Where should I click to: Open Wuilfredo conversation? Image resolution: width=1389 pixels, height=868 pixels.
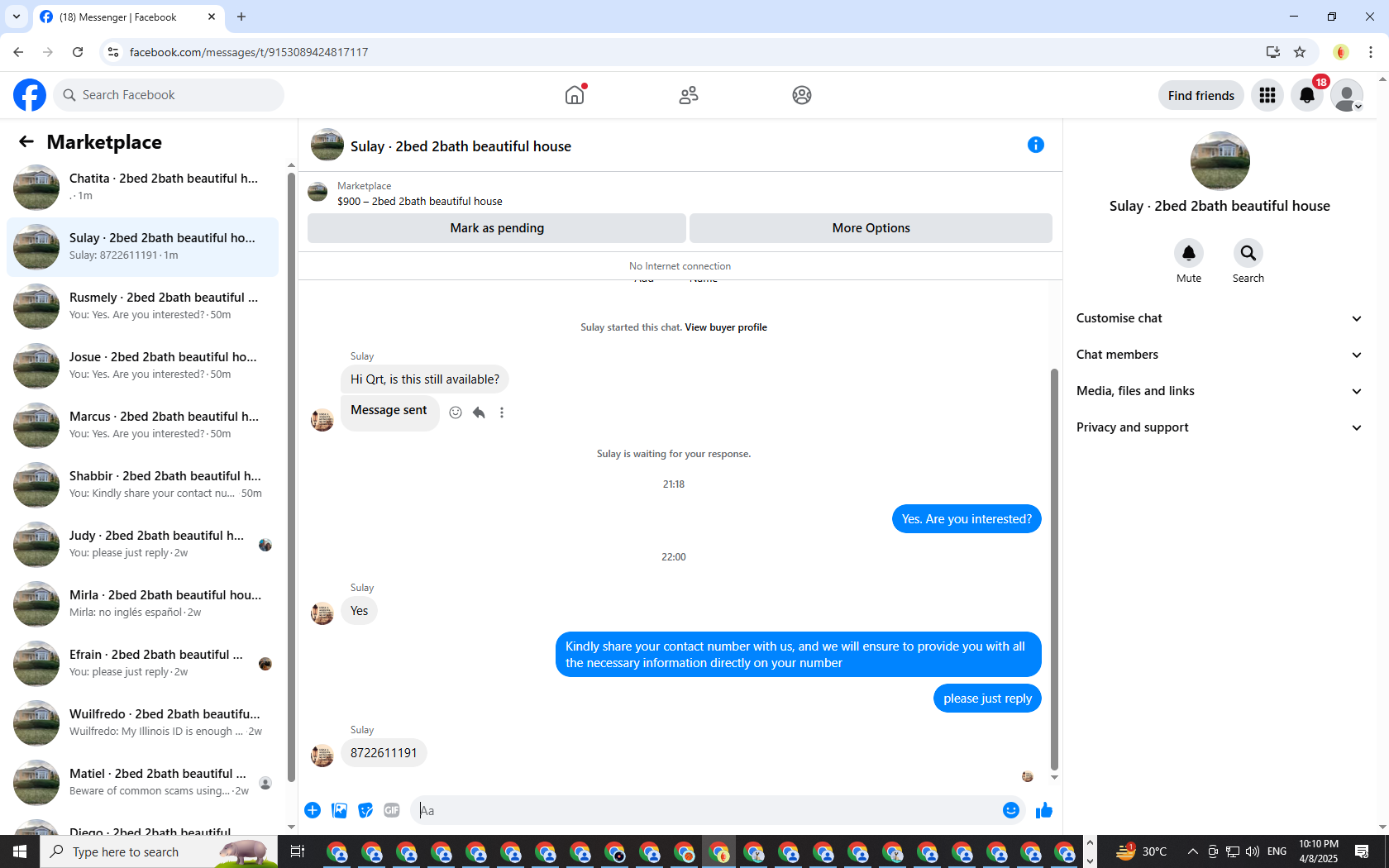coord(142,723)
